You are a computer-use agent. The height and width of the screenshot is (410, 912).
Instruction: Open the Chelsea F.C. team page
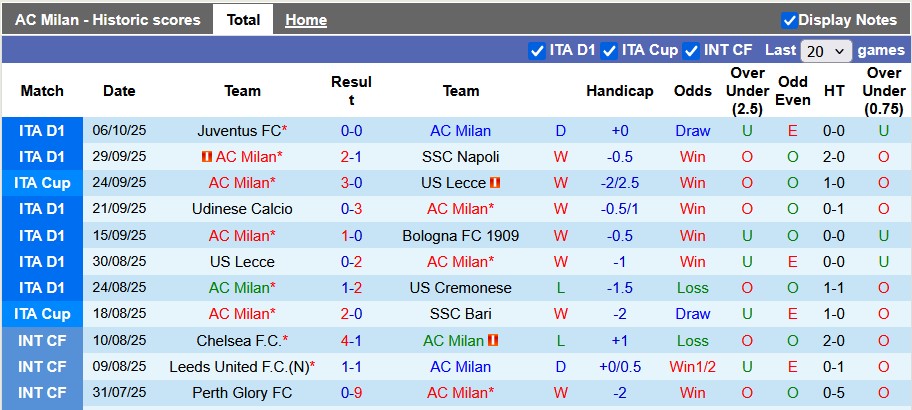[x=239, y=341]
